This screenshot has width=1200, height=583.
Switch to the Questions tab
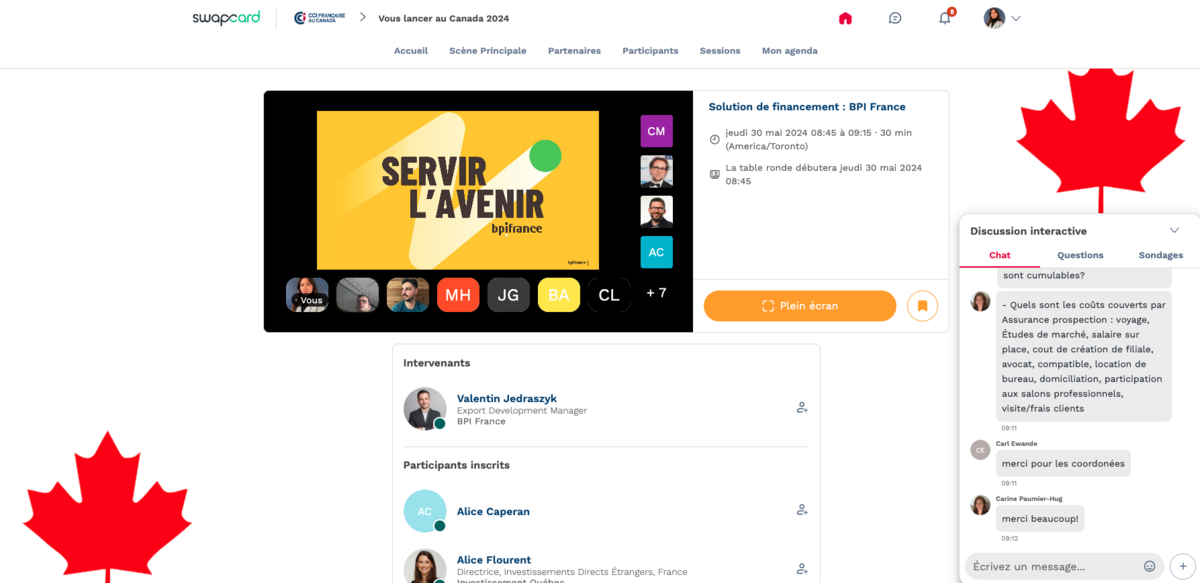[x=1080, y=255]
